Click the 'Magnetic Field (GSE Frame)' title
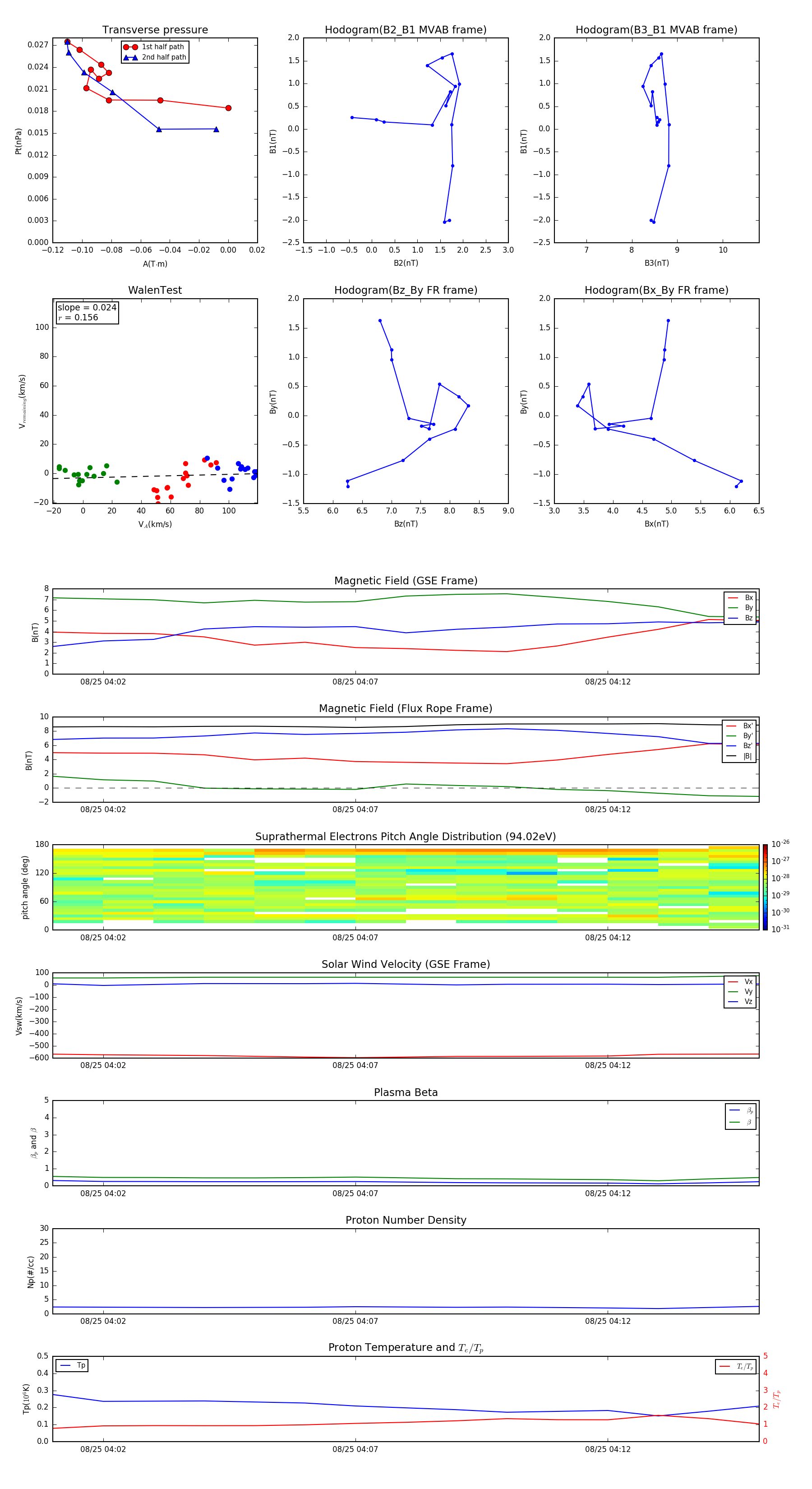 tap(406, 581)
